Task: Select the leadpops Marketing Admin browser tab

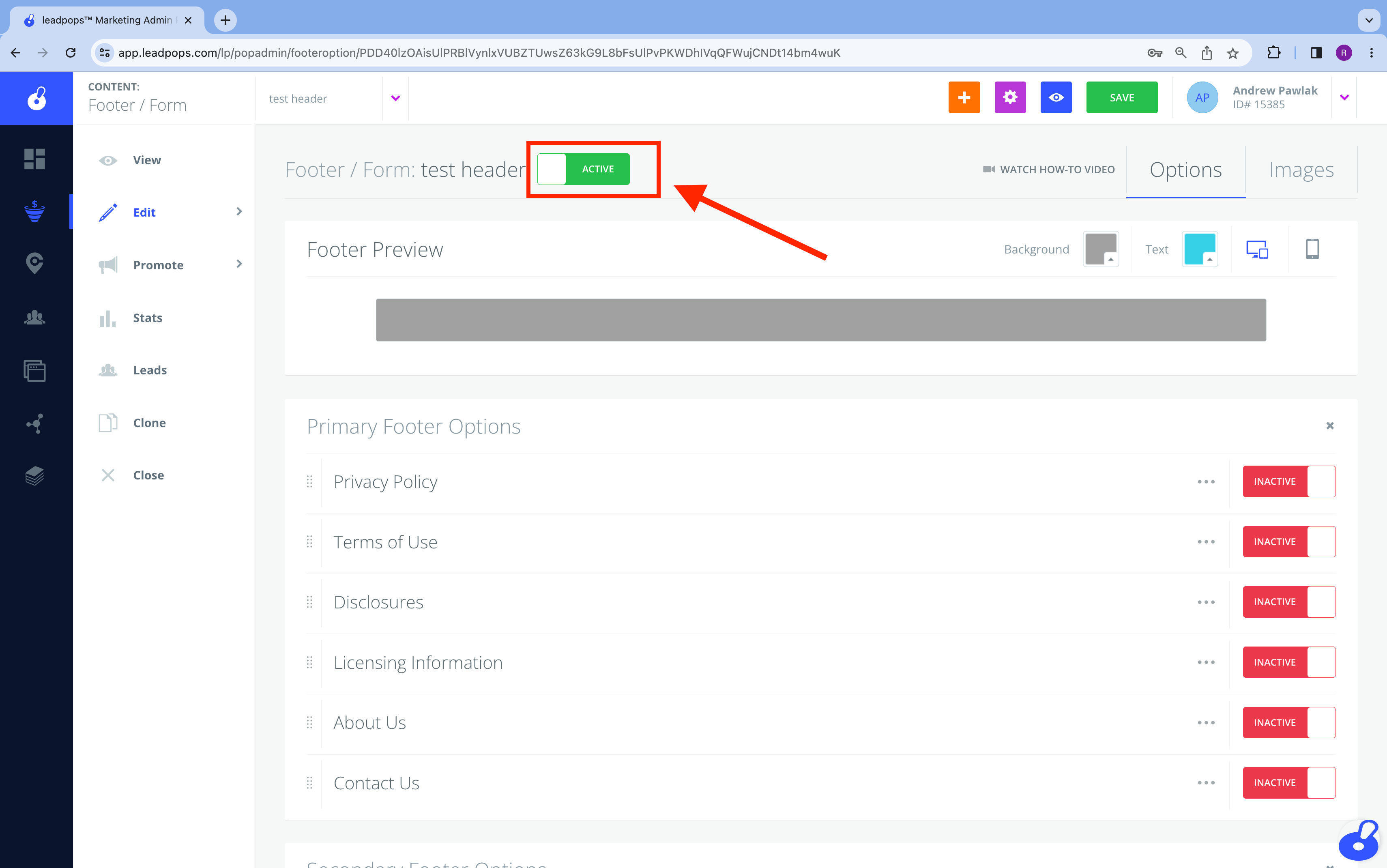Action: pyautogui.click(x=107, y=20)
